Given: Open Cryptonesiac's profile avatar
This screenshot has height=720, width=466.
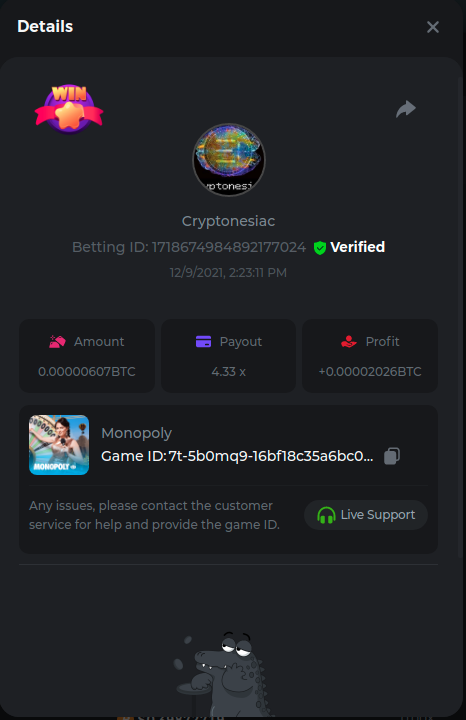Looking at the screenshot, I should tap(229, 160).
